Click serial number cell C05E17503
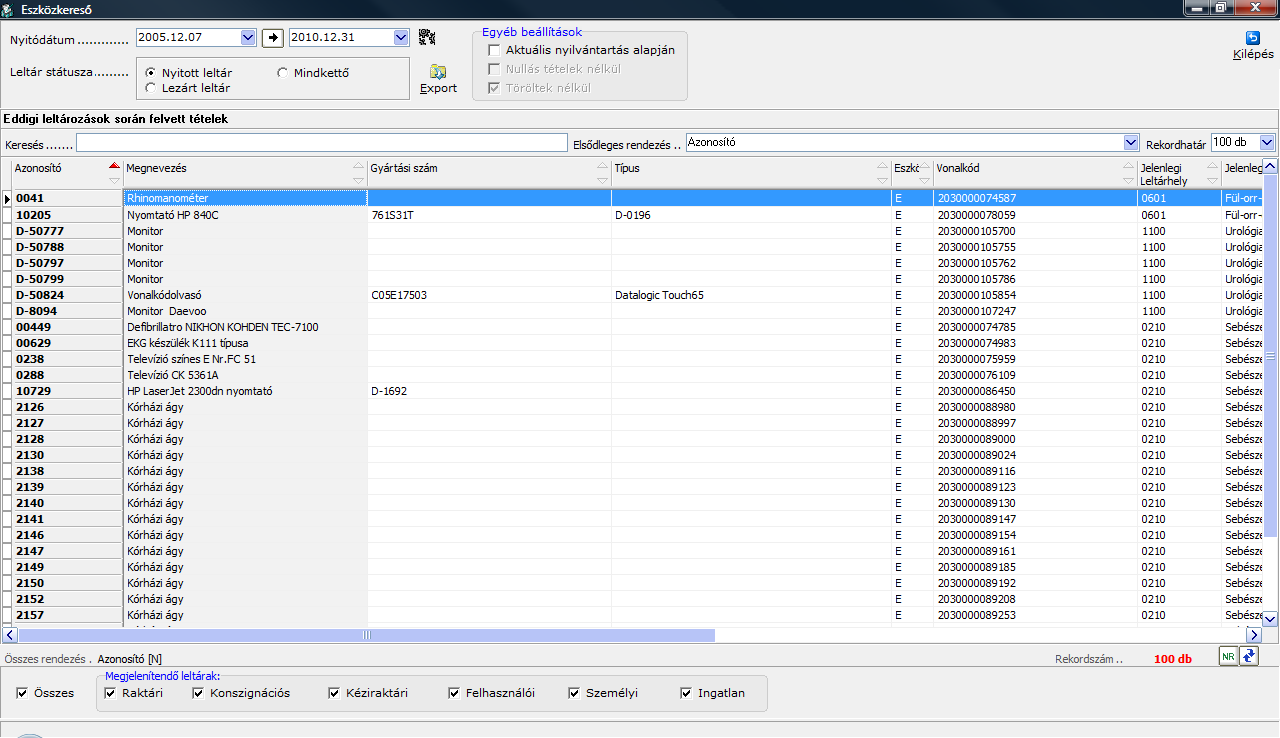 click(x=489, y=295)
